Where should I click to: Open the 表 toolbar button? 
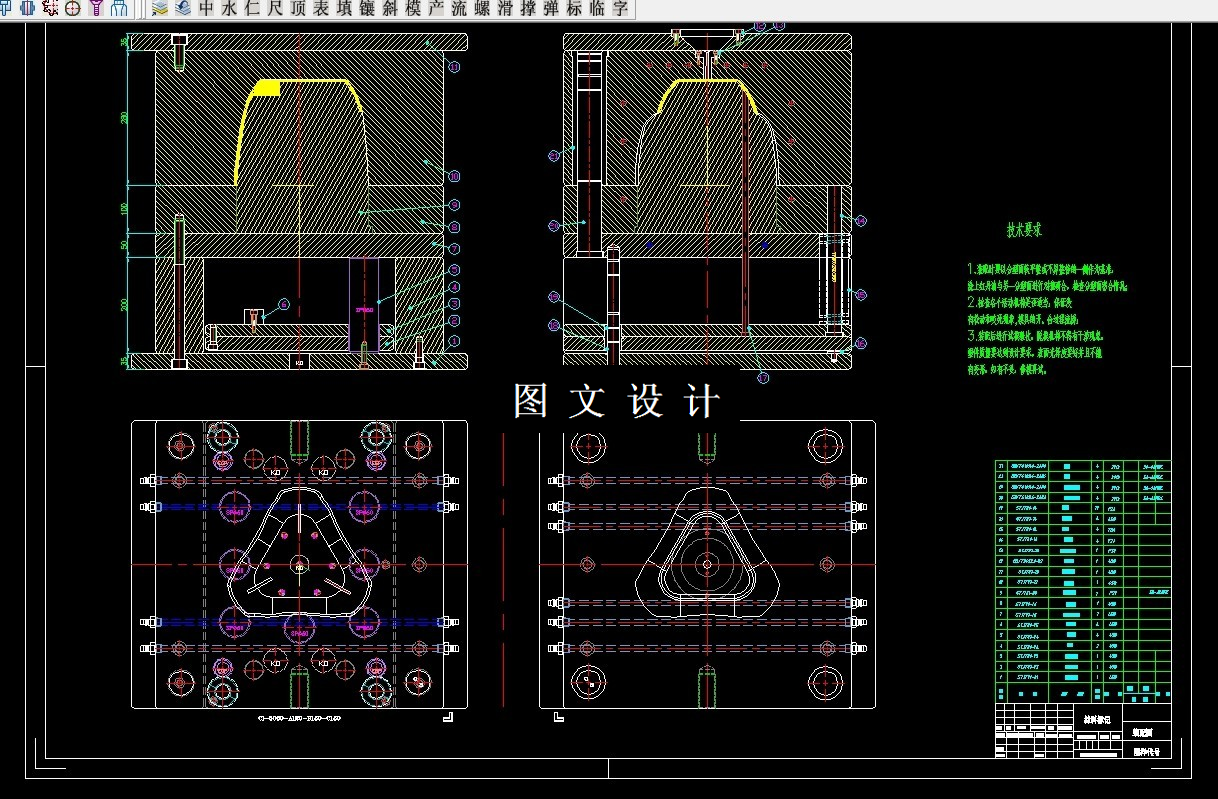pos(321,8)
